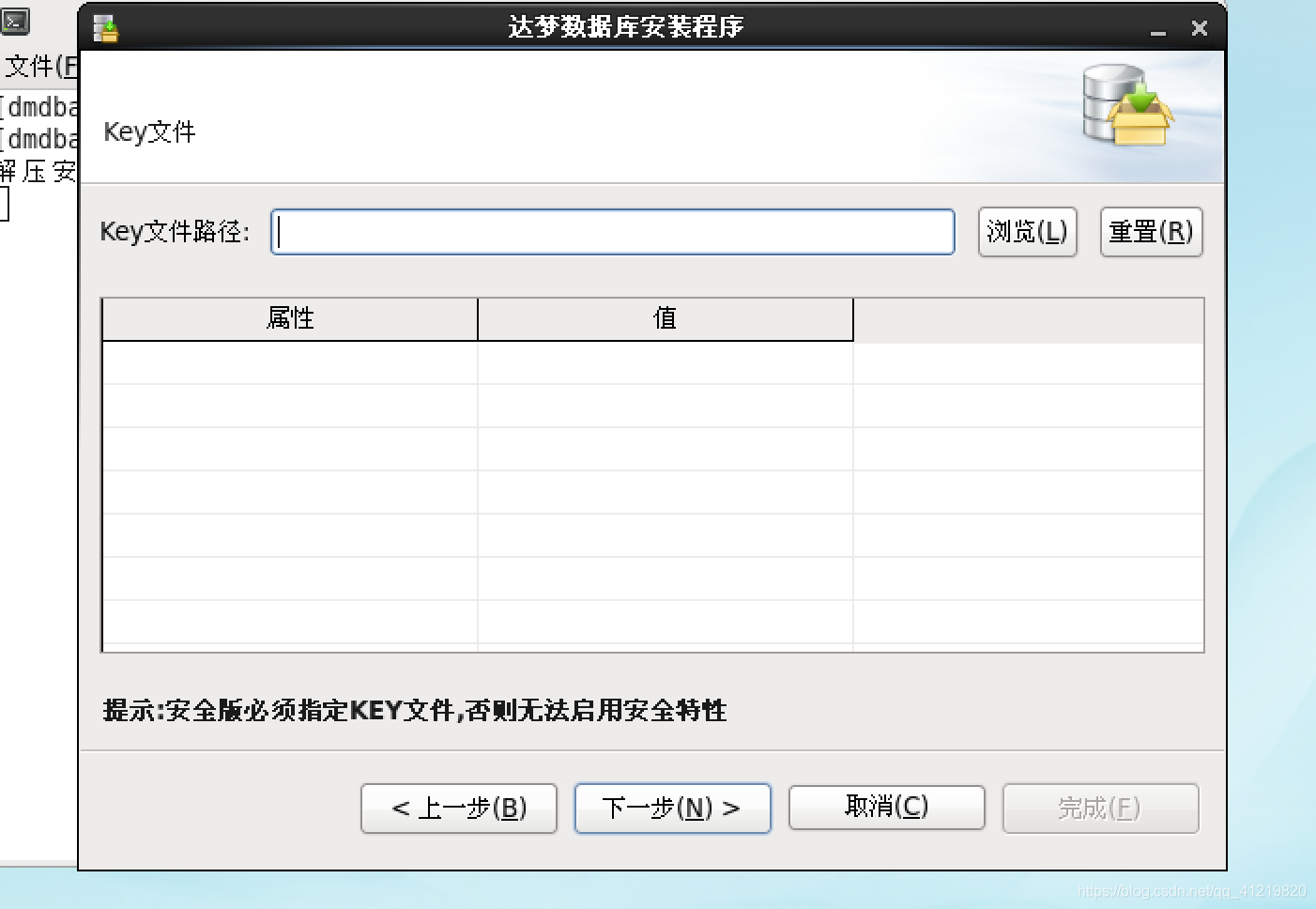Click the 重置(R) button

[x=1151, y=232]
